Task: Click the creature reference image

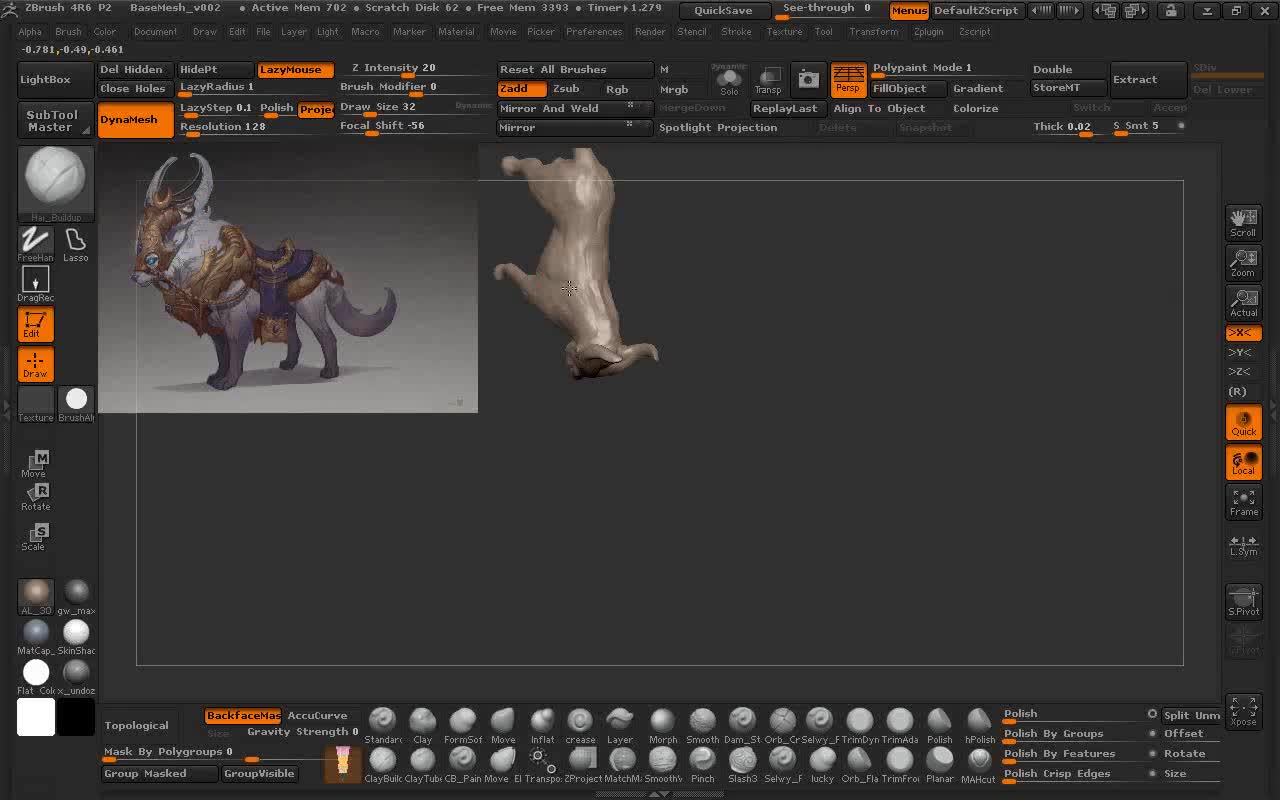Action: (288, 280)
